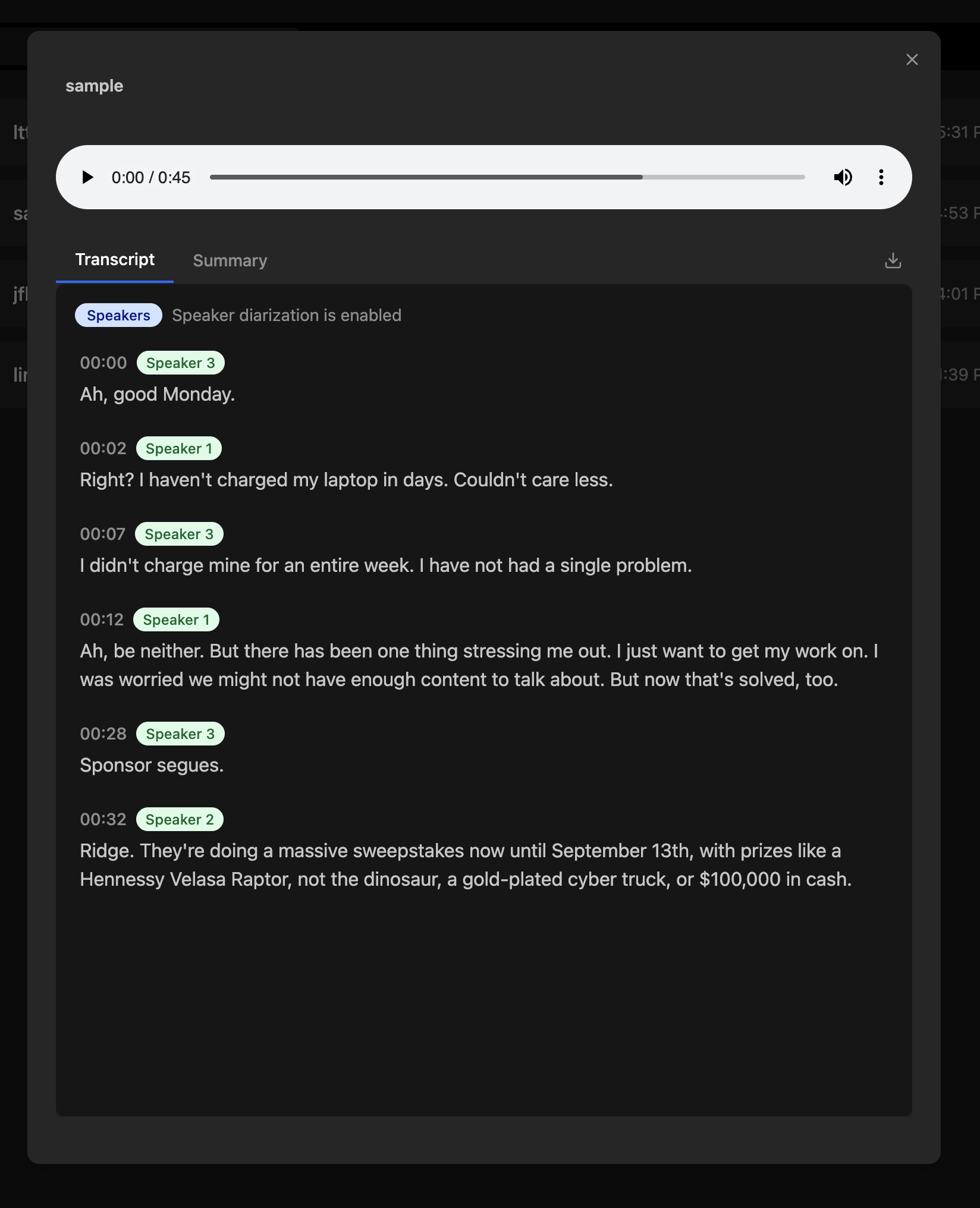This screenshot has width=980, height=1208.
Task: Click the Speaker 2 label
Action: point(180,819)
